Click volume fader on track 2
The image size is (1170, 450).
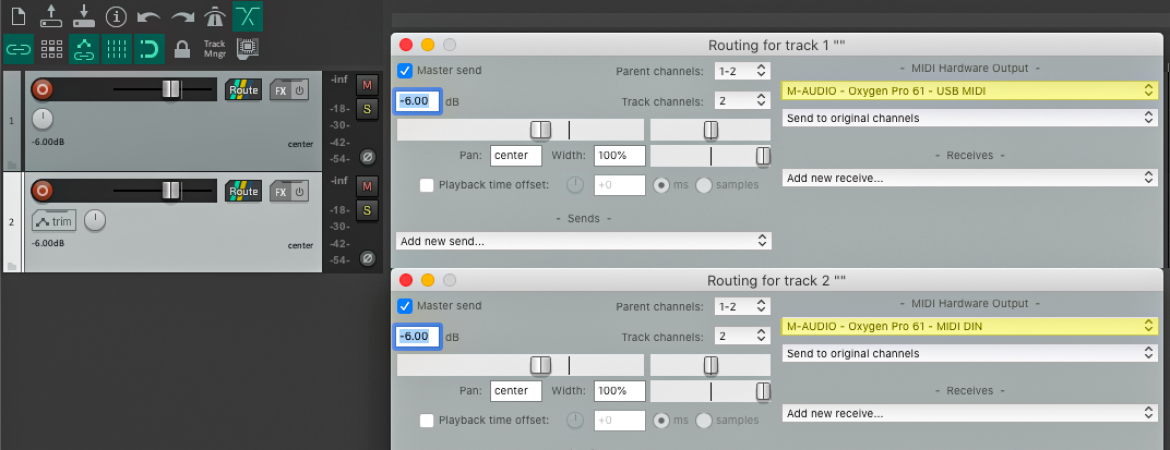171,191
